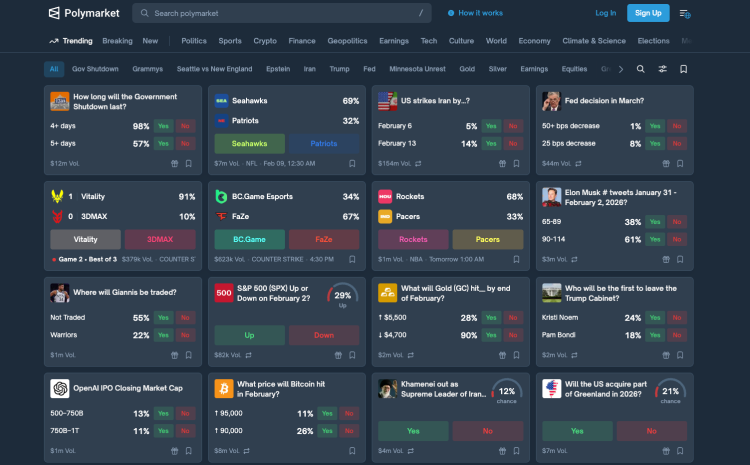Bookmark the Bitcoin price in February market
This screenshot has width=750, height=465.
coord(353,451)
